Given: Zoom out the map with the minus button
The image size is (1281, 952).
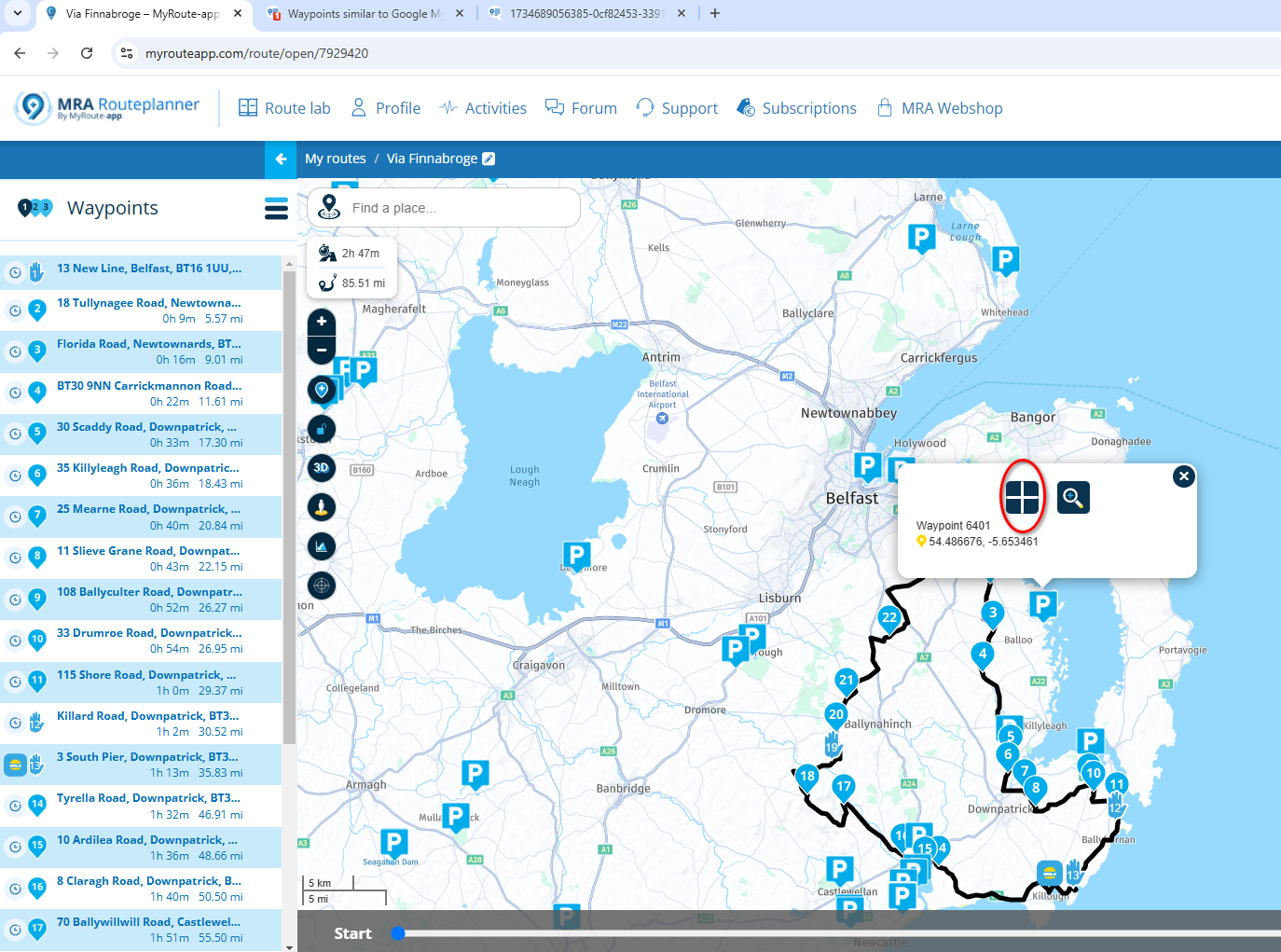Looking at the screenshot, I should (x=322, y=351).
